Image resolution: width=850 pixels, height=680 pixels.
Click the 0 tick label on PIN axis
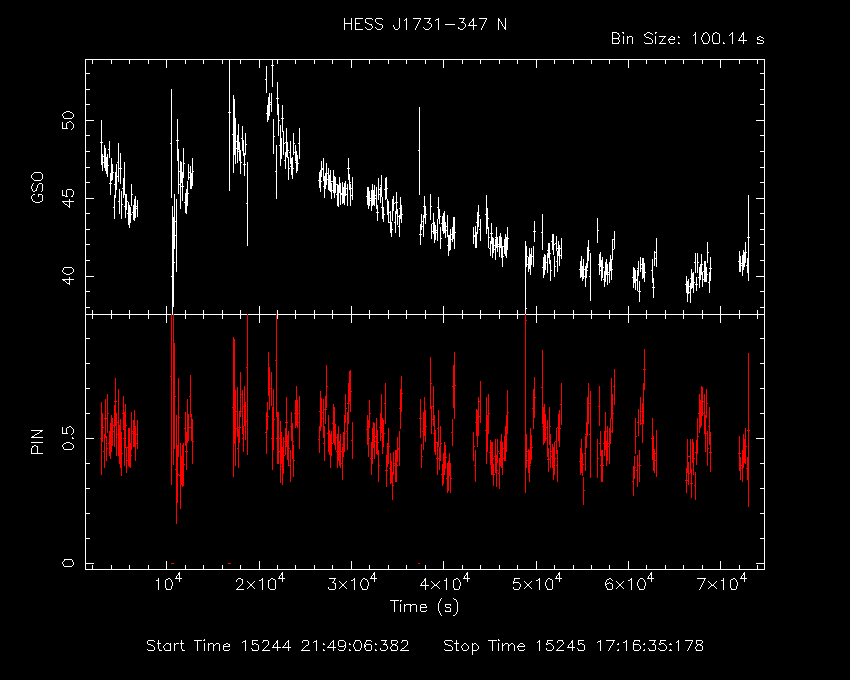click(x=68, y=563)
